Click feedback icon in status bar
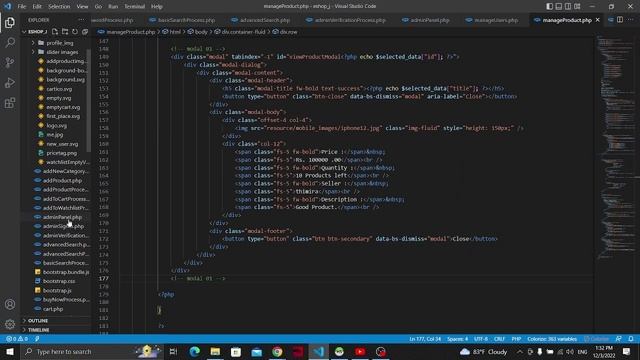The width and height of the screenshot is (640, 360). (x=619, y=339)
